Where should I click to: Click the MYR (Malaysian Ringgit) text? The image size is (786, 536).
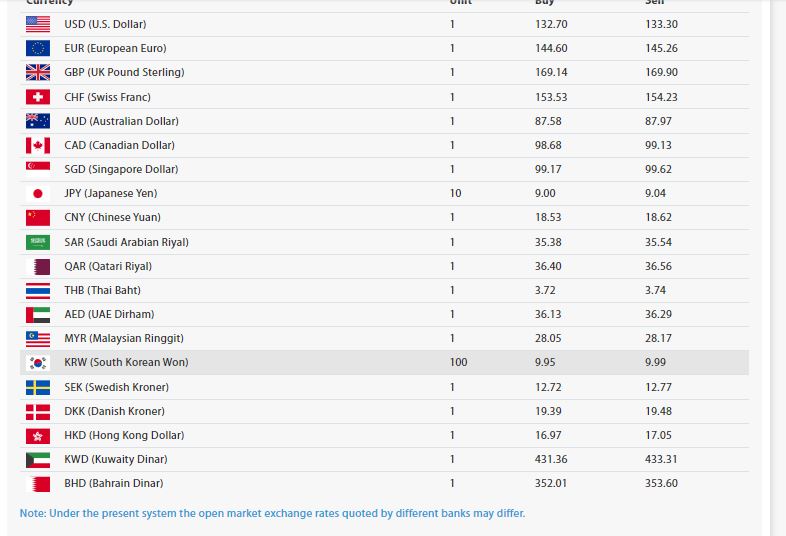(x=124, y=338)
